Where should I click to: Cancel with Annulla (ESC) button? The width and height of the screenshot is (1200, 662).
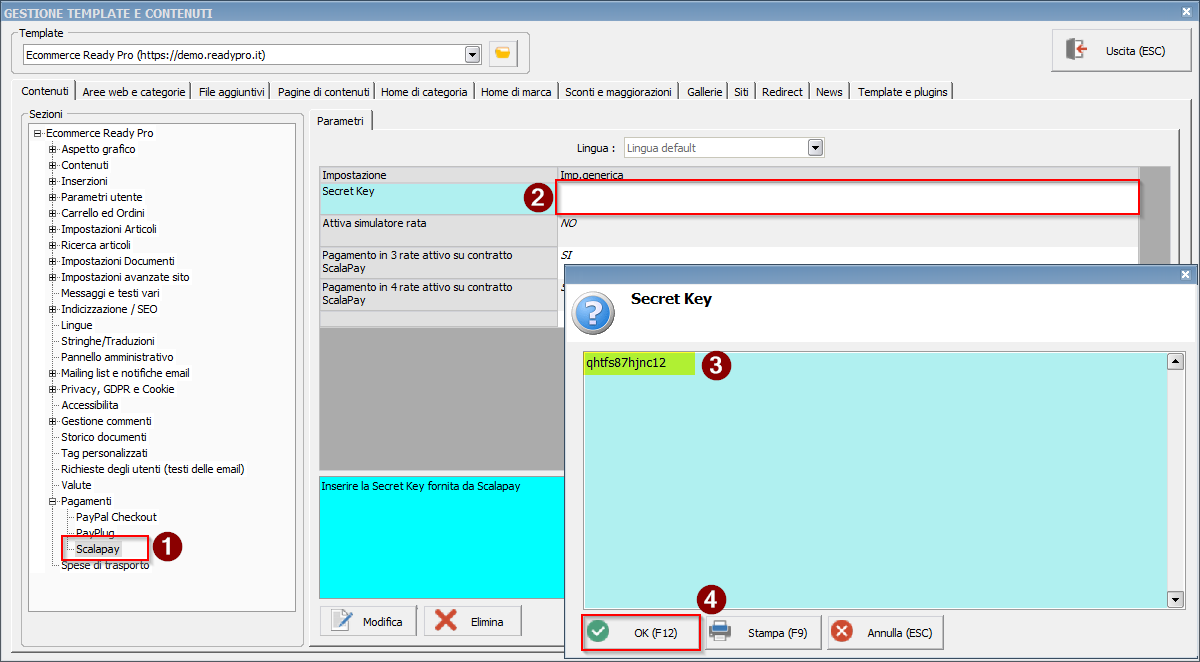[885, 632]
